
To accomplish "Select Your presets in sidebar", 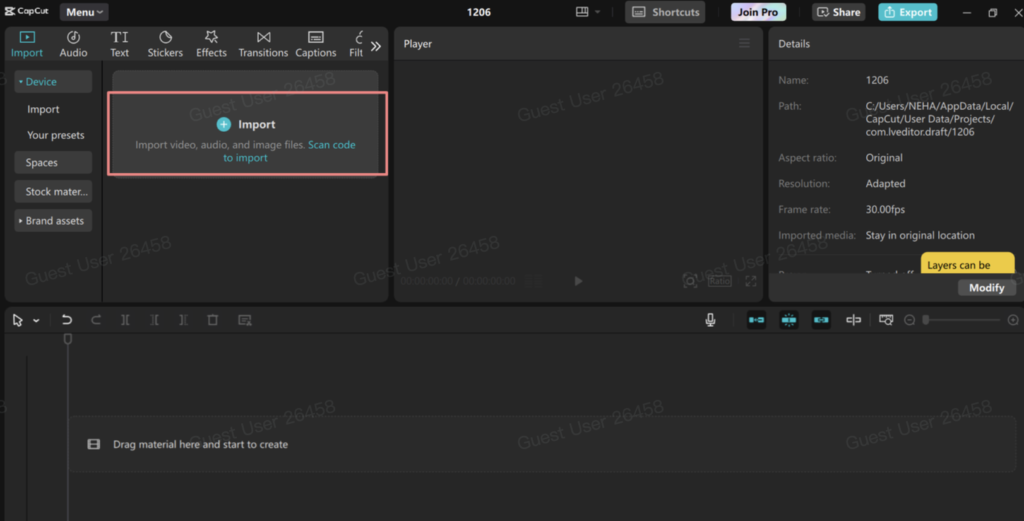I will point(56,135).
